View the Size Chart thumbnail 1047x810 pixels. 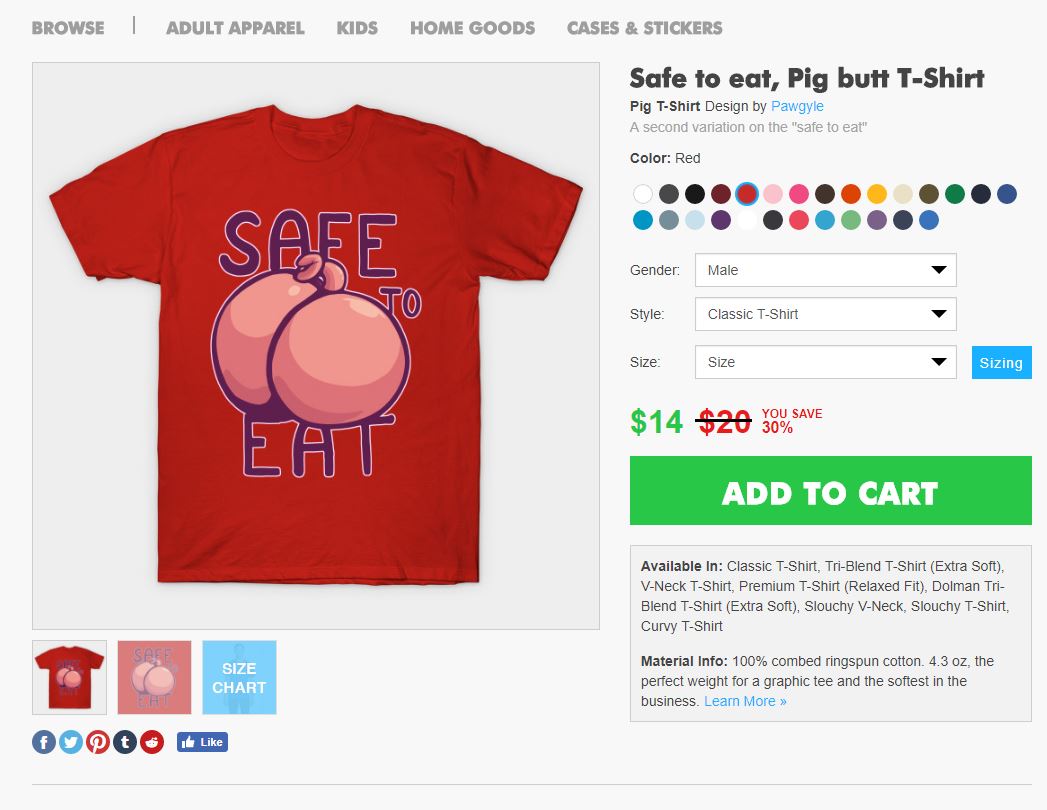[x=239, y=678]
